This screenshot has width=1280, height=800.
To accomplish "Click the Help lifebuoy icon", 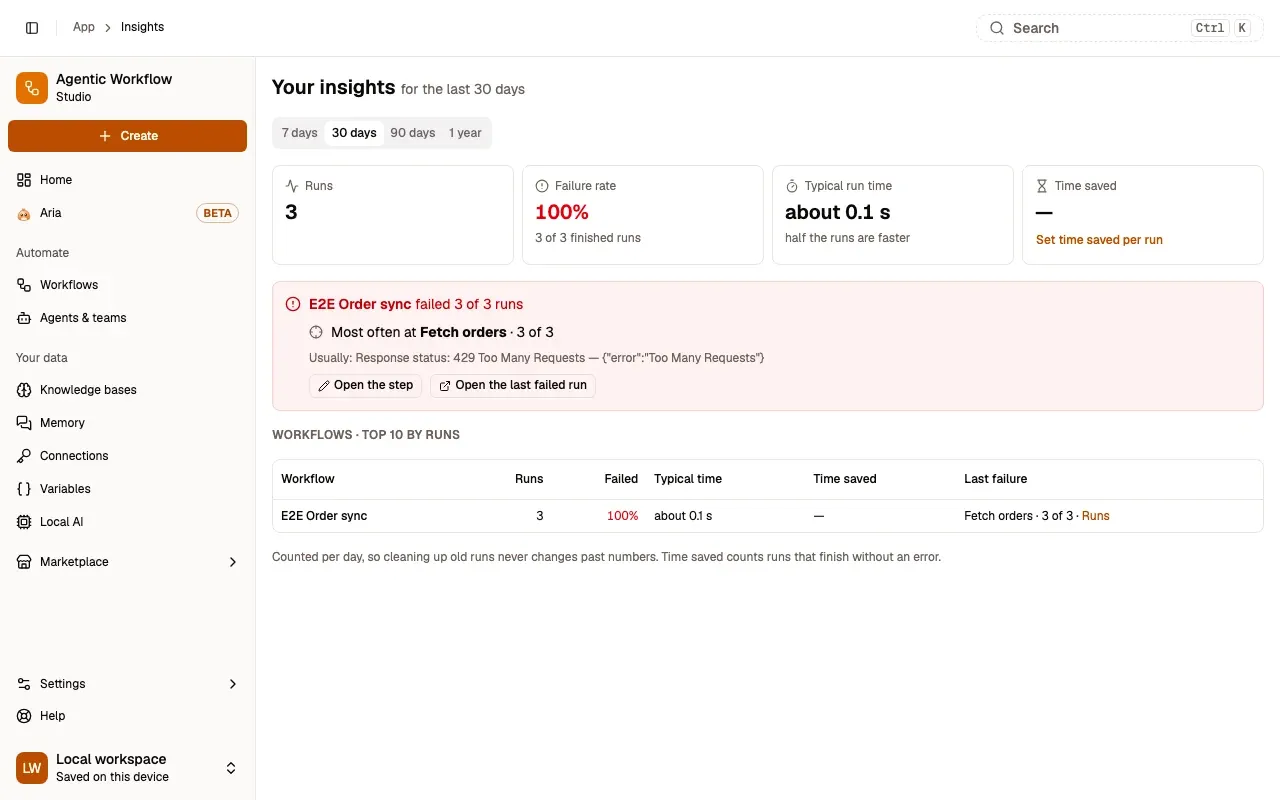I will coord(24,716).
